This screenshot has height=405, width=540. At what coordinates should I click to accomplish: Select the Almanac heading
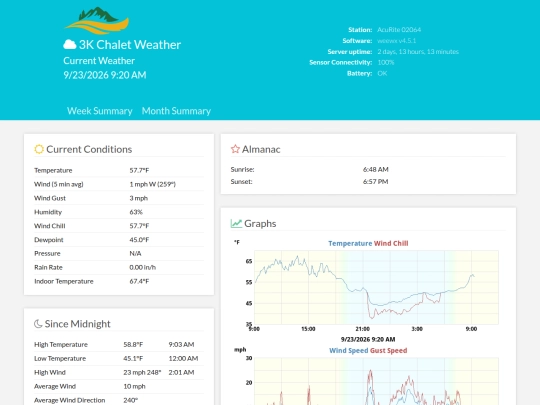[261, 149]
